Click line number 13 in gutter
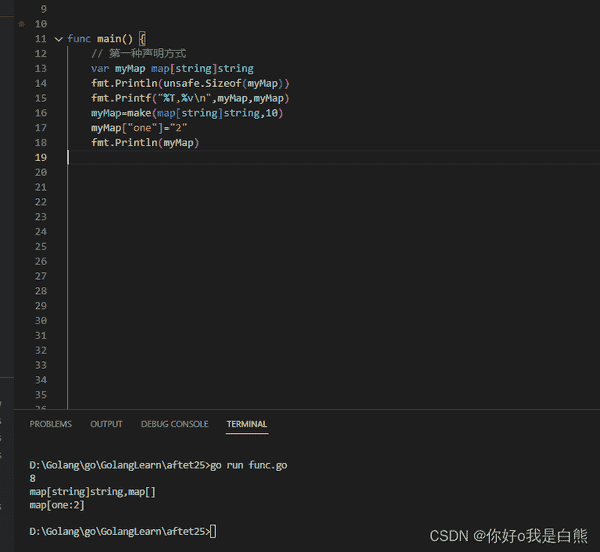600x552 pixels. coord(40,68)
